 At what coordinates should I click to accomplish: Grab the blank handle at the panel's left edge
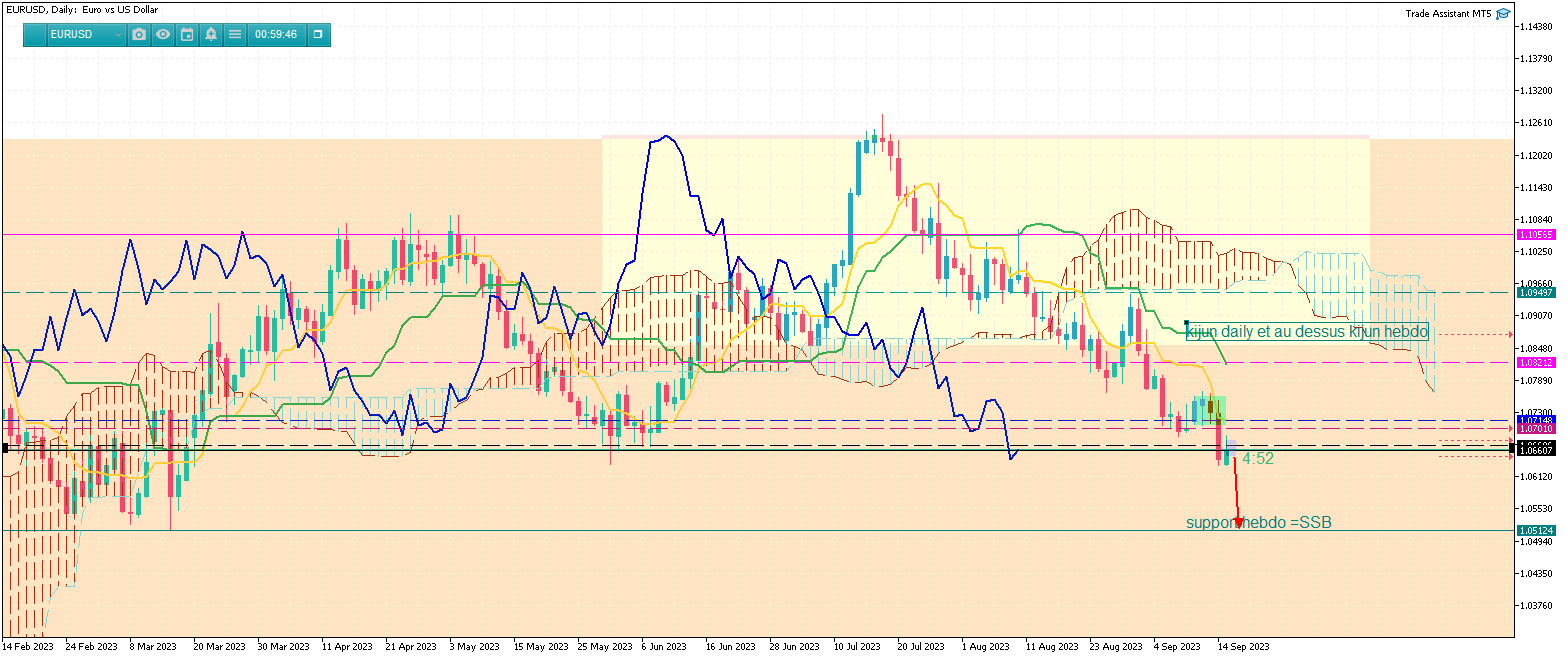[x=34, y=34]
